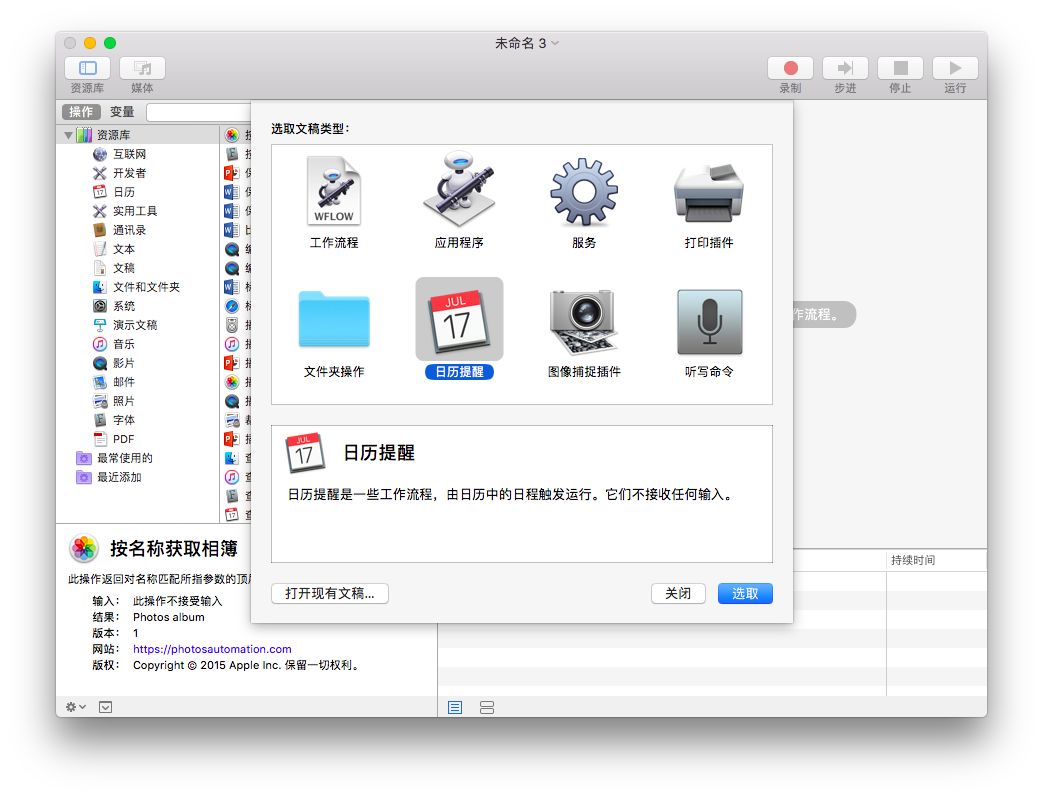This screenshot has height=797, width=1043.
Task: Select the Service (服务) gear icon
Action: [584, 192]
